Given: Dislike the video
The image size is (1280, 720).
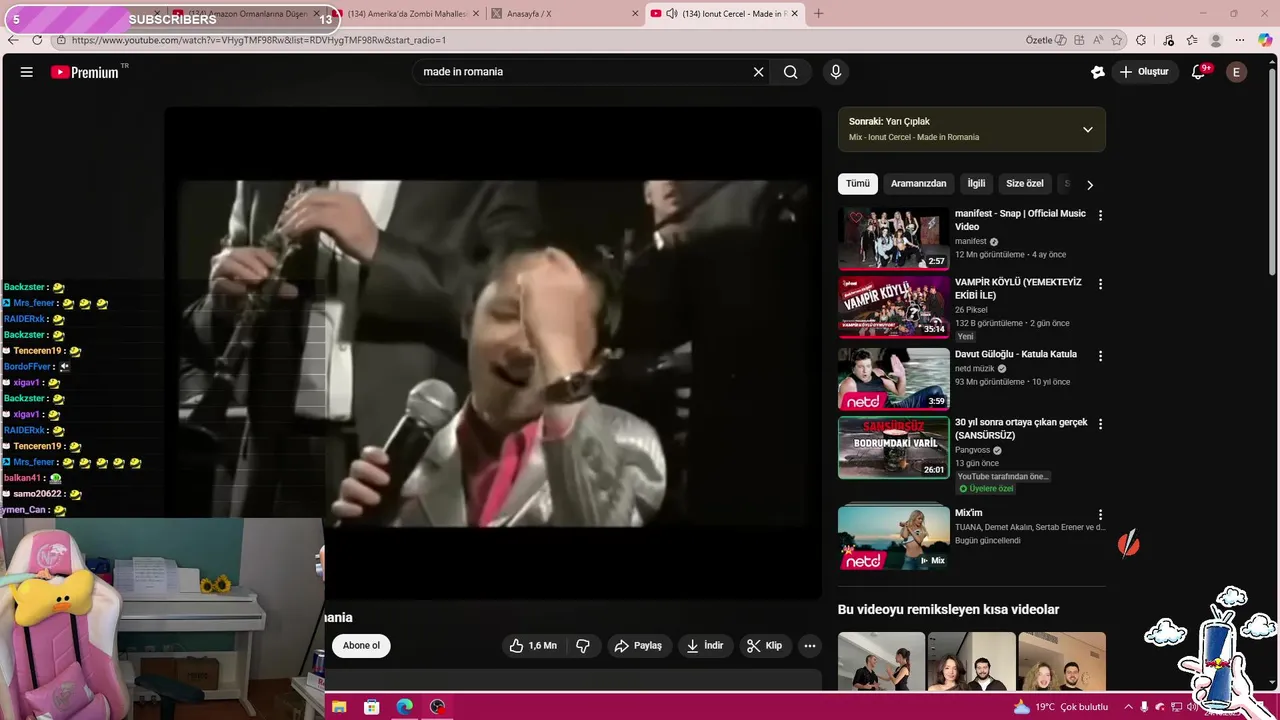Looking at the screenshot, I should (583, 646).
